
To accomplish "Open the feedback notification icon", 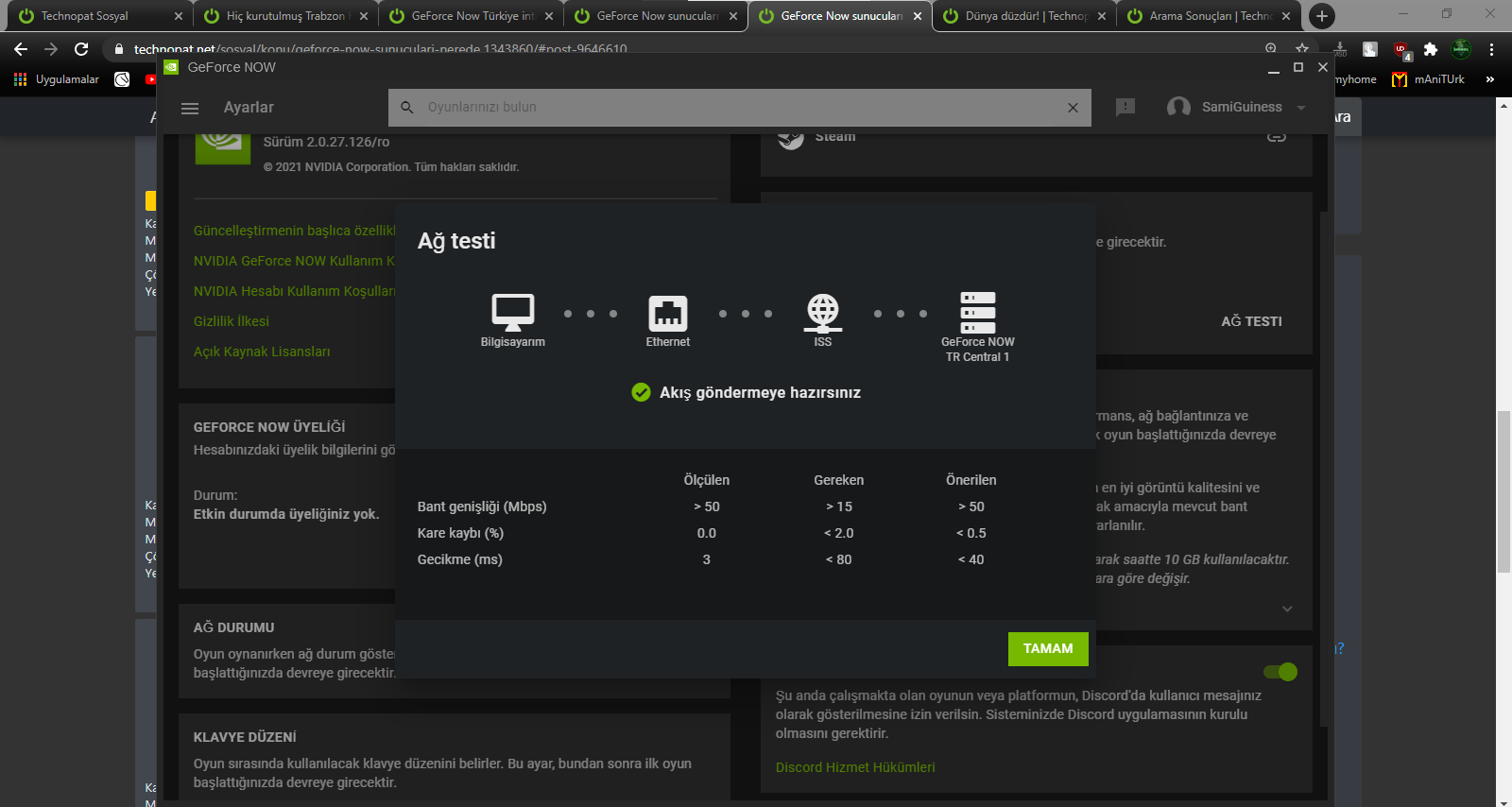I will tap(1125, 108).
